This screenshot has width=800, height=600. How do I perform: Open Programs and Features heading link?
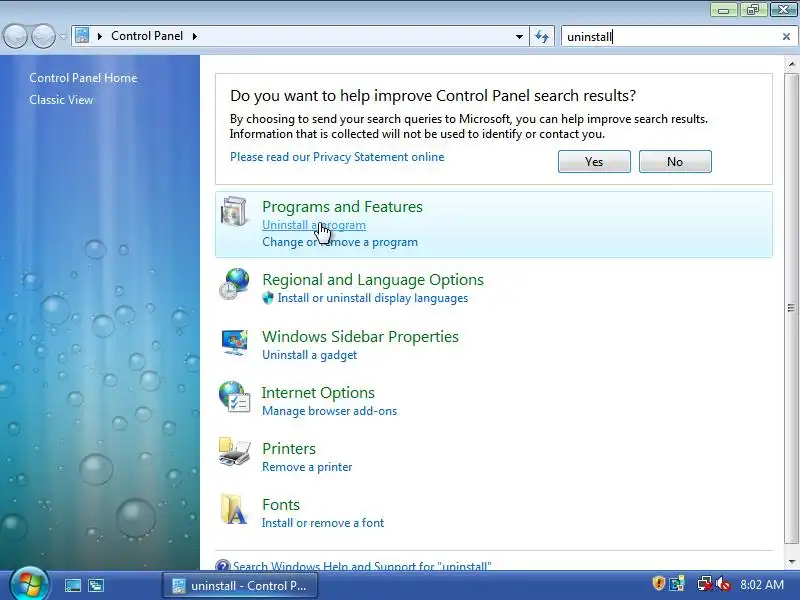coord(342,207)
